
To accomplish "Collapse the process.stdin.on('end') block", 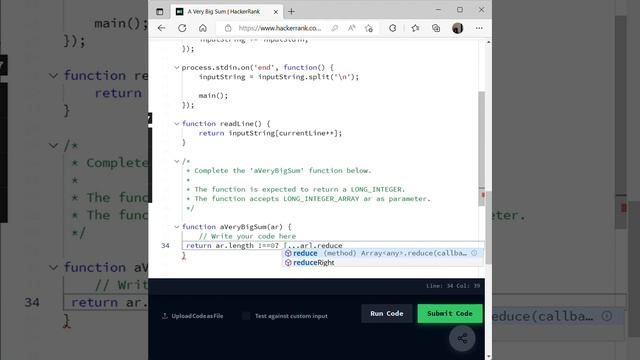I will 177,67.
